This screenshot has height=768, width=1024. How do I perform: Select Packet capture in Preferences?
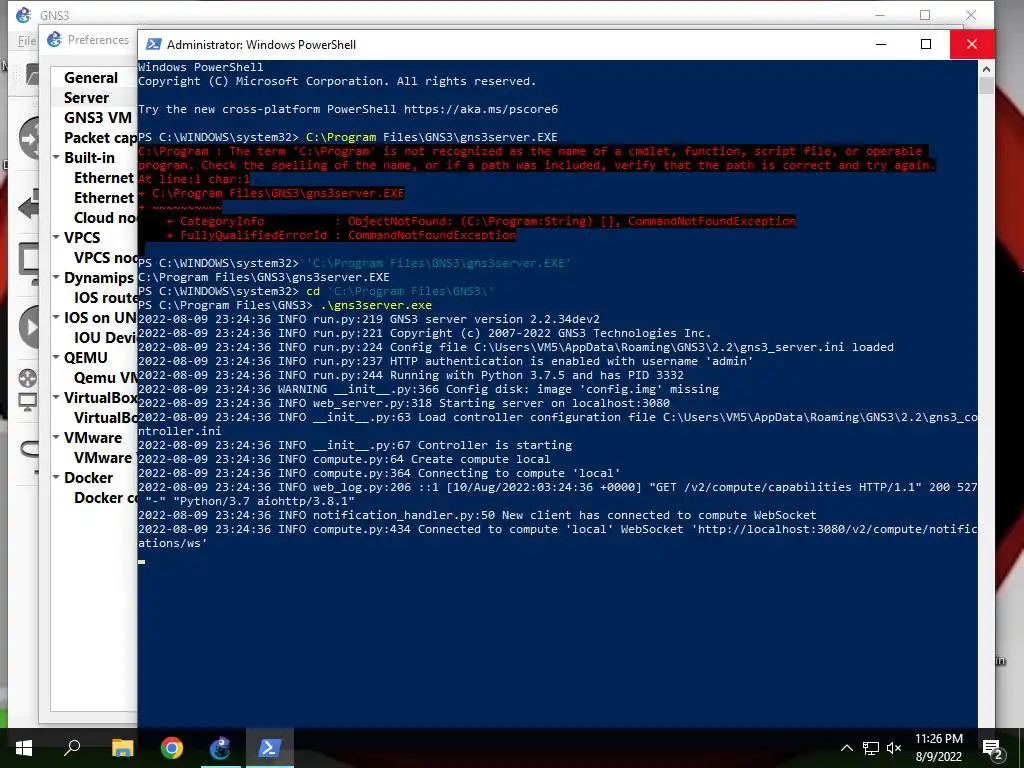click(x=101, y=138)
